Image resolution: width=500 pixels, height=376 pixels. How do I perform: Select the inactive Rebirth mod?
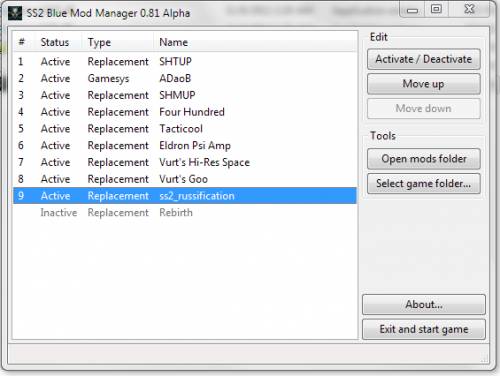point(185,212)
